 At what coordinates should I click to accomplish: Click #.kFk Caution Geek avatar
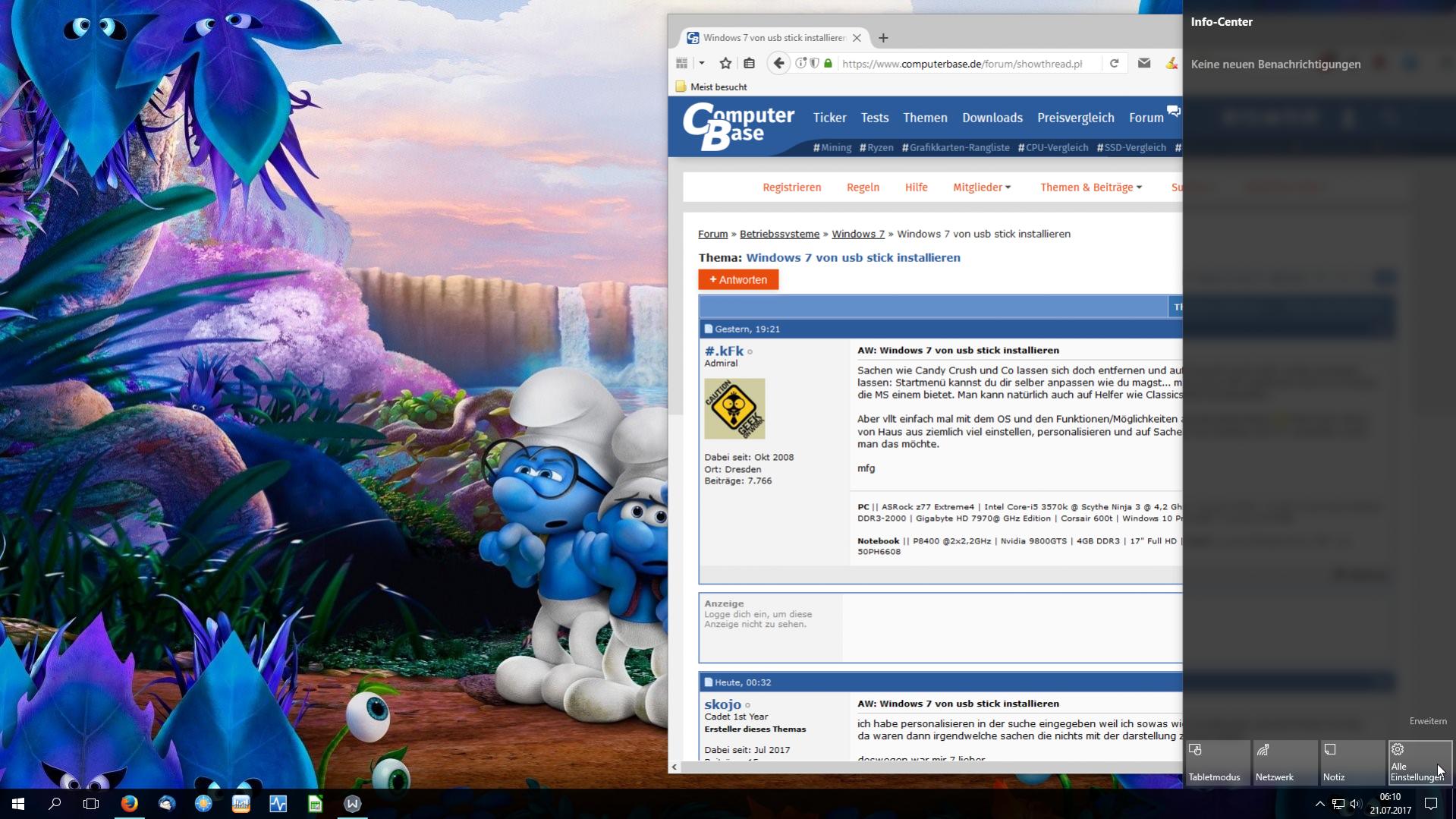[734, 408]
